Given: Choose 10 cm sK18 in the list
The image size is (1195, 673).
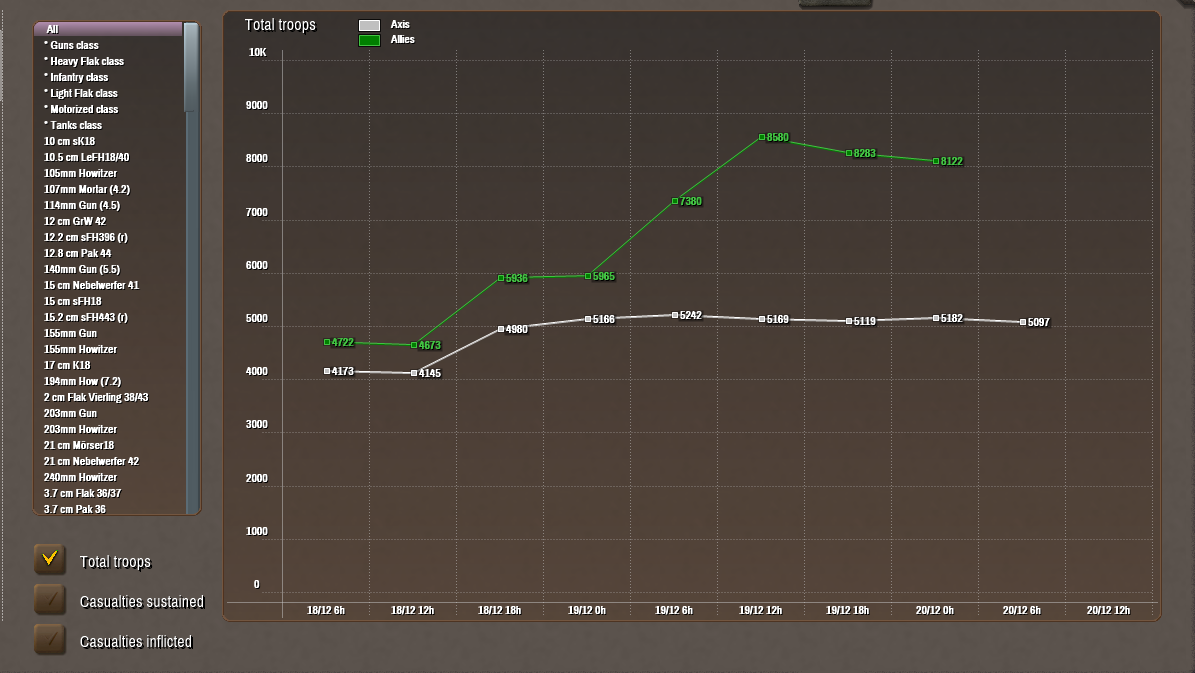Looking at the screenshot, I should coord(108,141).
